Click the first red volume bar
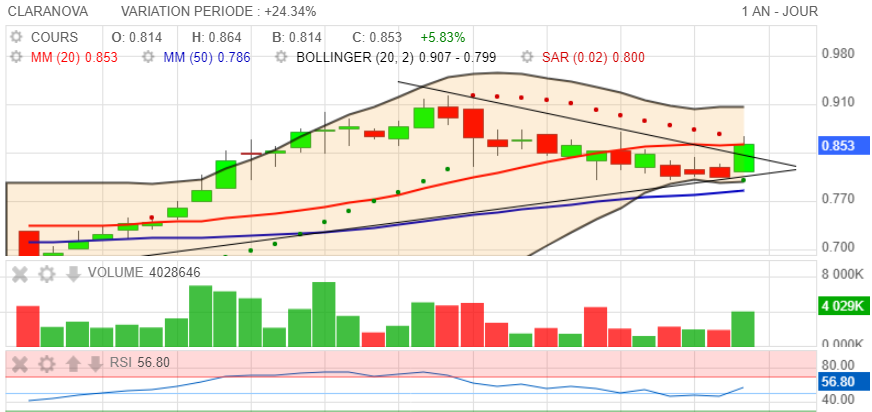Screen dimensions: 872x412 pyautogui.click(x=28, y=326)
